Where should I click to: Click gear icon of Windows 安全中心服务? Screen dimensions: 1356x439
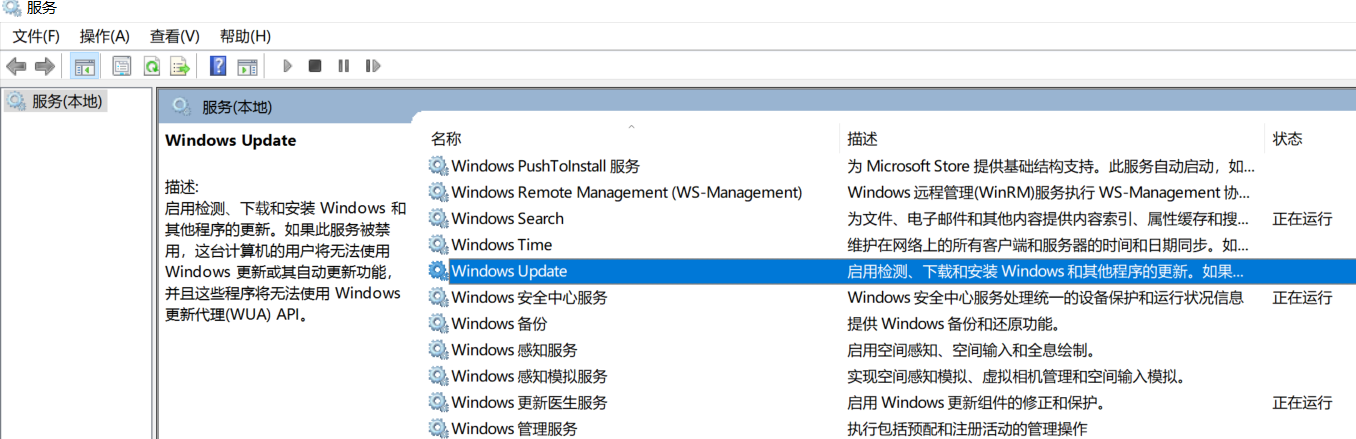click(x=438, y=297)
